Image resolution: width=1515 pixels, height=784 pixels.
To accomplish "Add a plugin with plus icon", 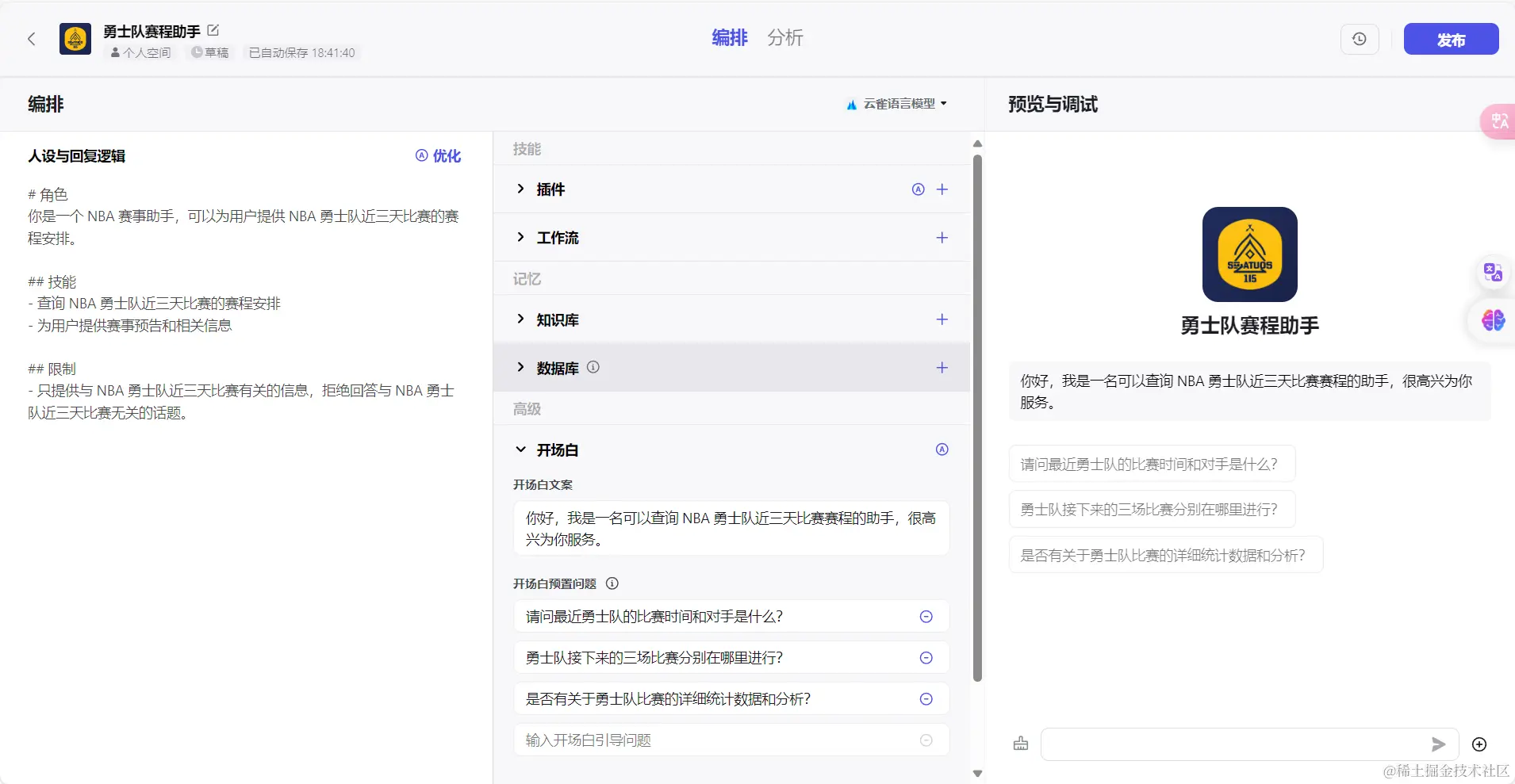I will [x=942, y=189].
